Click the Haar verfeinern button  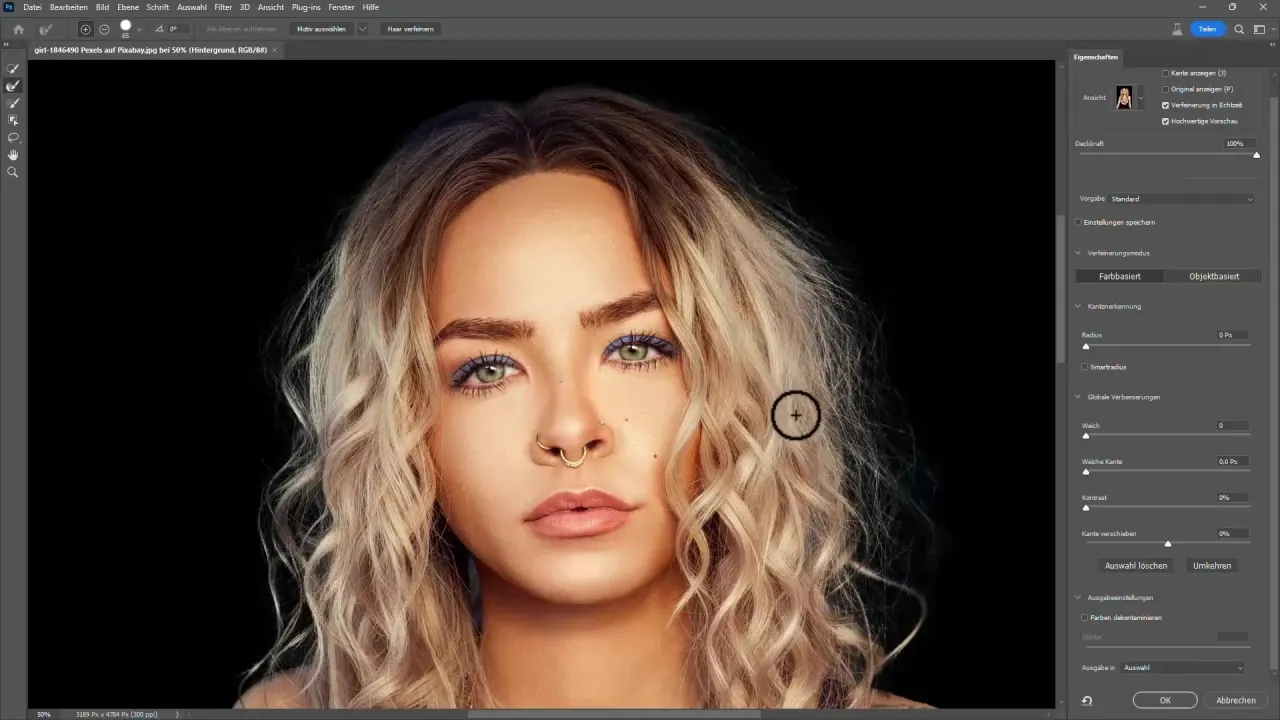tap(409, 29)
